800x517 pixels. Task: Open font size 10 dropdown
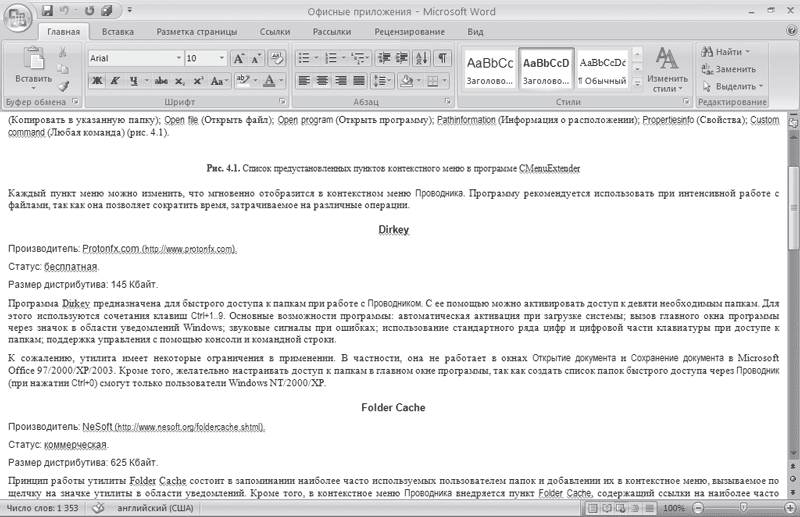221,58
